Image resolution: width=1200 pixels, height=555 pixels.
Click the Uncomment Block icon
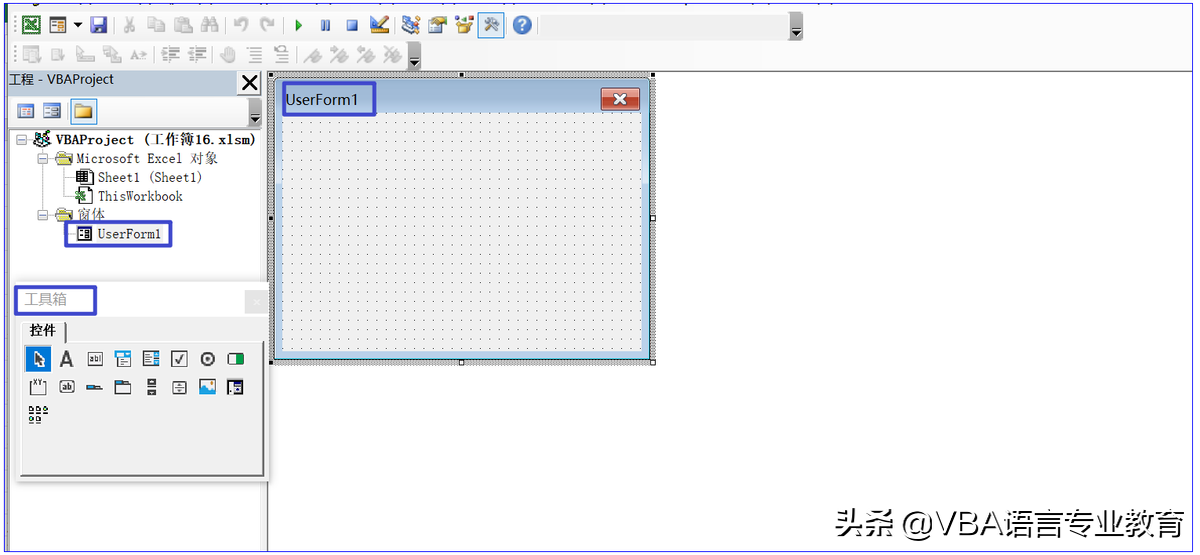(282, 55)
